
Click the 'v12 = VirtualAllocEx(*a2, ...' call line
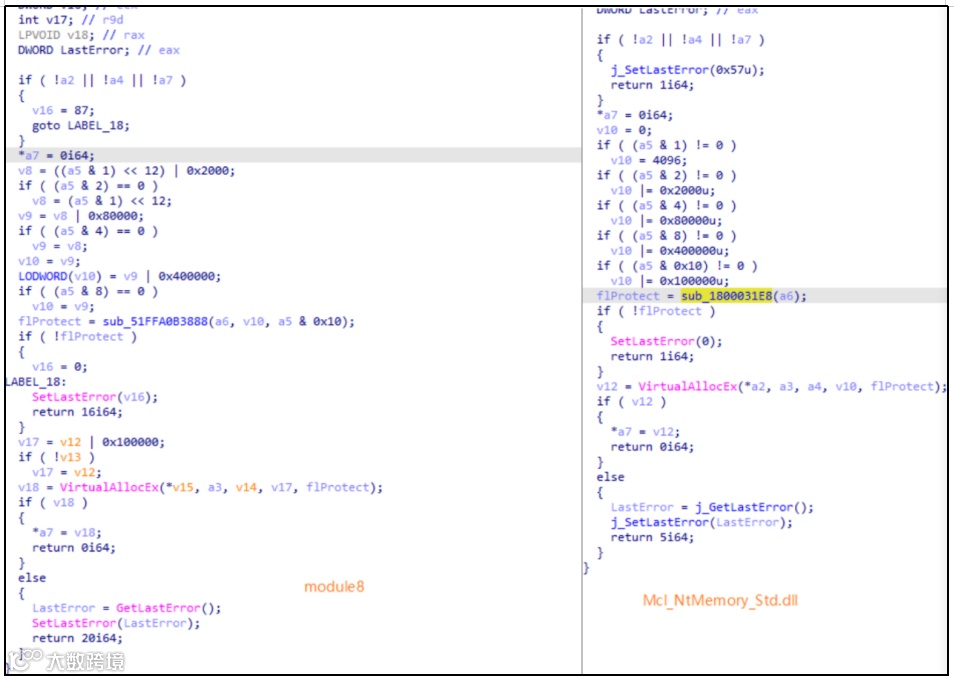coord(771,387)
